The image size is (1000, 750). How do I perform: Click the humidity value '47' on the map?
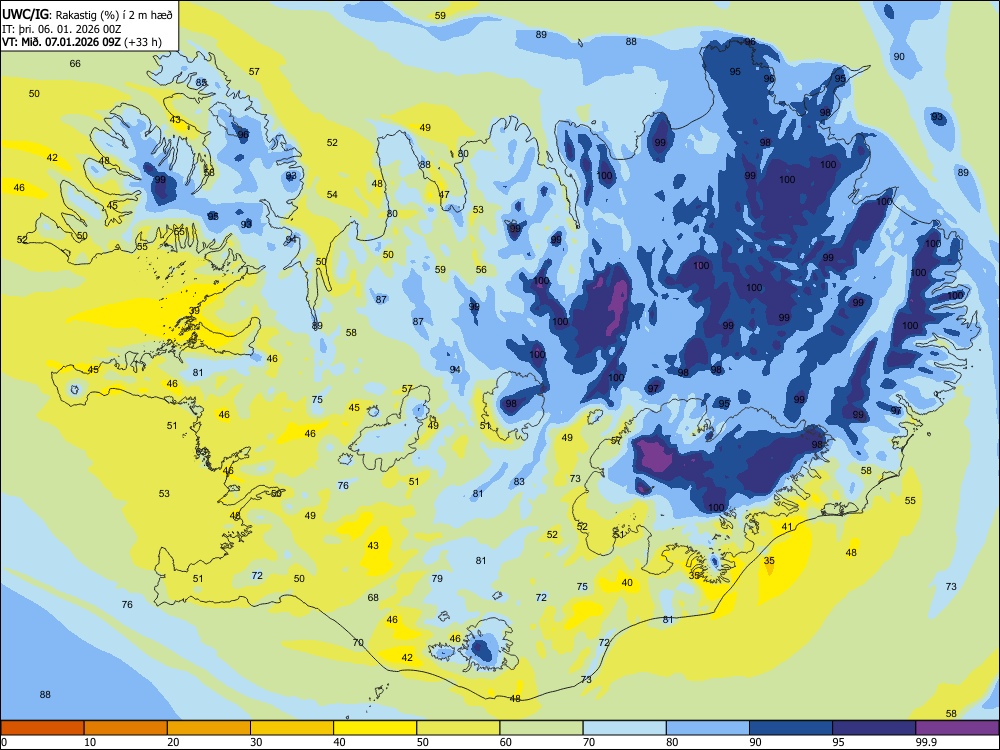point(444,195)
